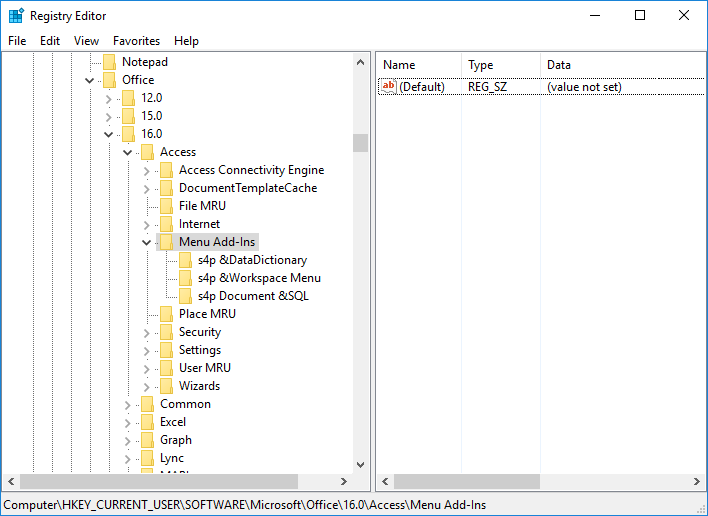The image size is (708, 516).
Task: Expand the 12.0 key
Action: (x=108, y=99)
